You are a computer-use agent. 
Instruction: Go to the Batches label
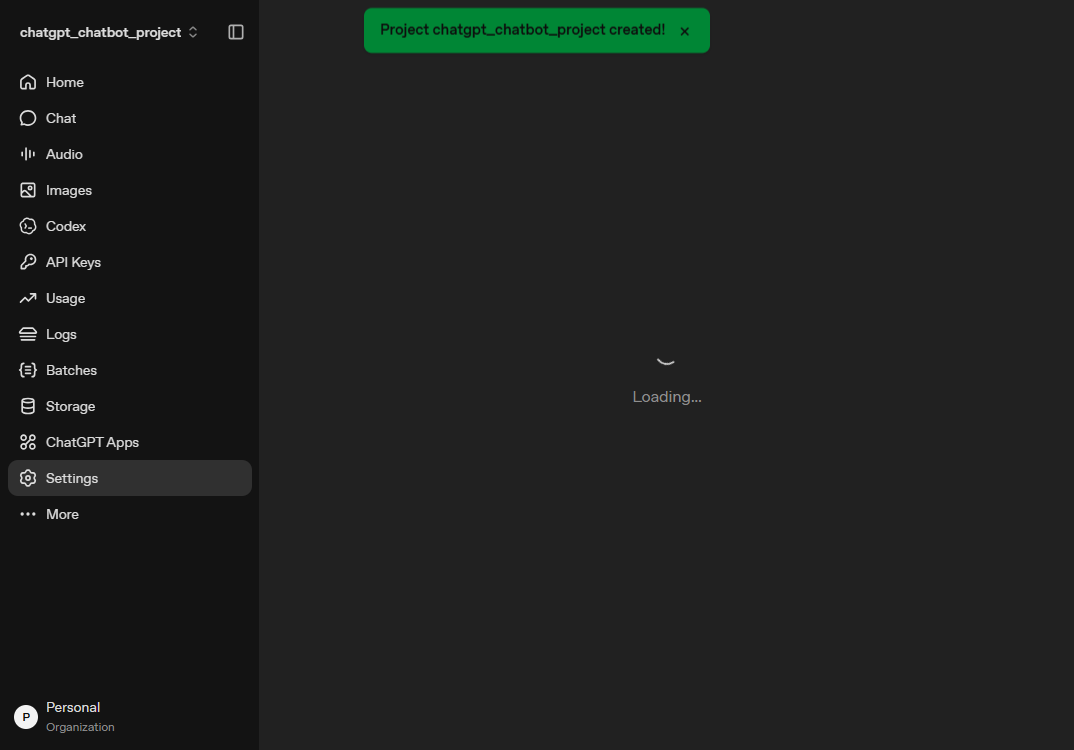click(x=71, y=371)
